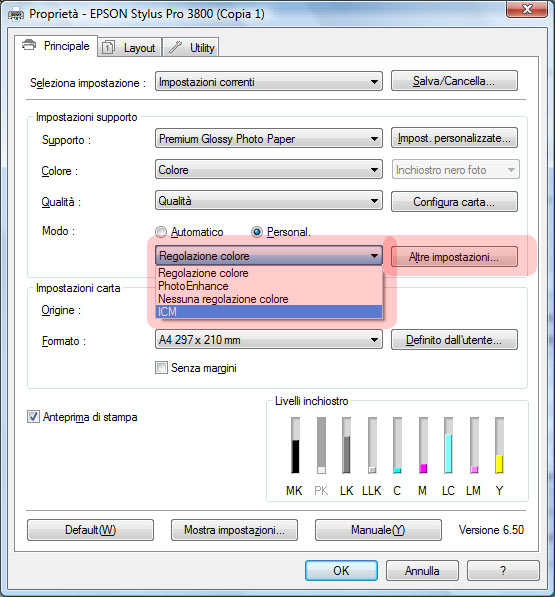Click the Utility wrench icon
The height and width of the screenshot is (597, 555).
(175, 47)
